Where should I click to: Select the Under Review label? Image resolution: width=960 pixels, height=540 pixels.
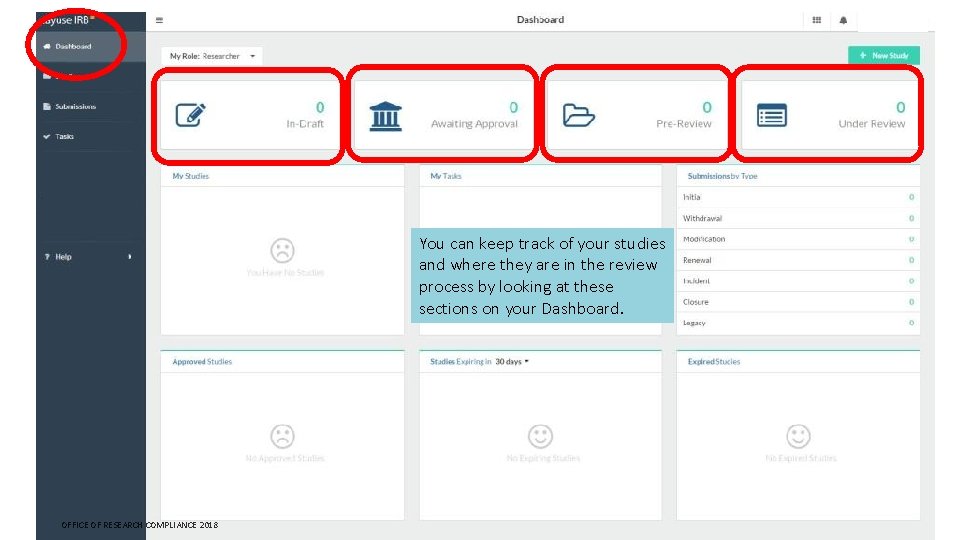point(872,124)
